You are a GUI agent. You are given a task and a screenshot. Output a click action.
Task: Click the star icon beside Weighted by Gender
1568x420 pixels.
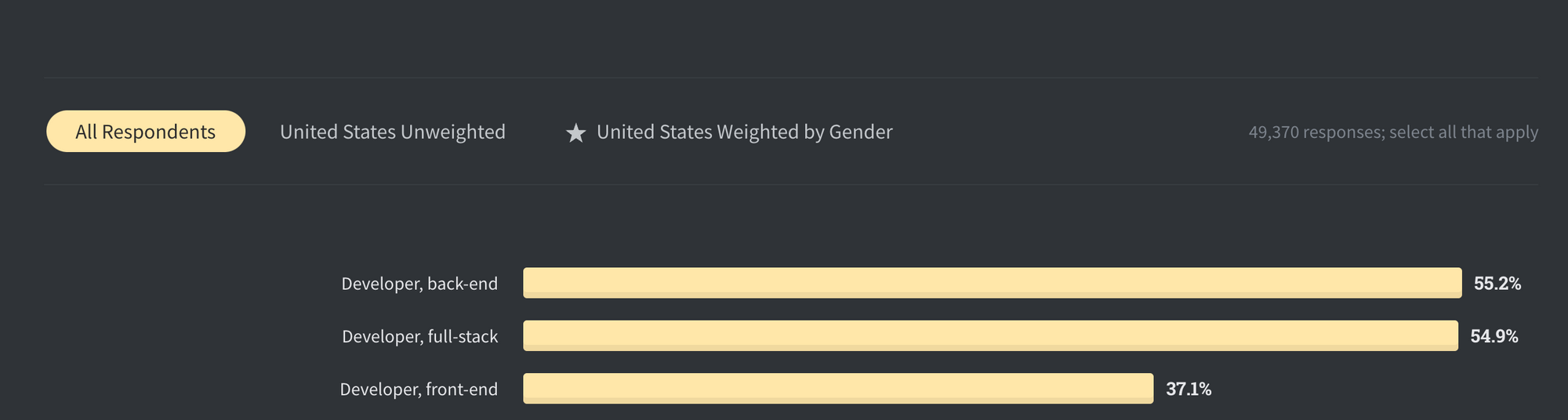pyautogui.click(x=576, y=133)
